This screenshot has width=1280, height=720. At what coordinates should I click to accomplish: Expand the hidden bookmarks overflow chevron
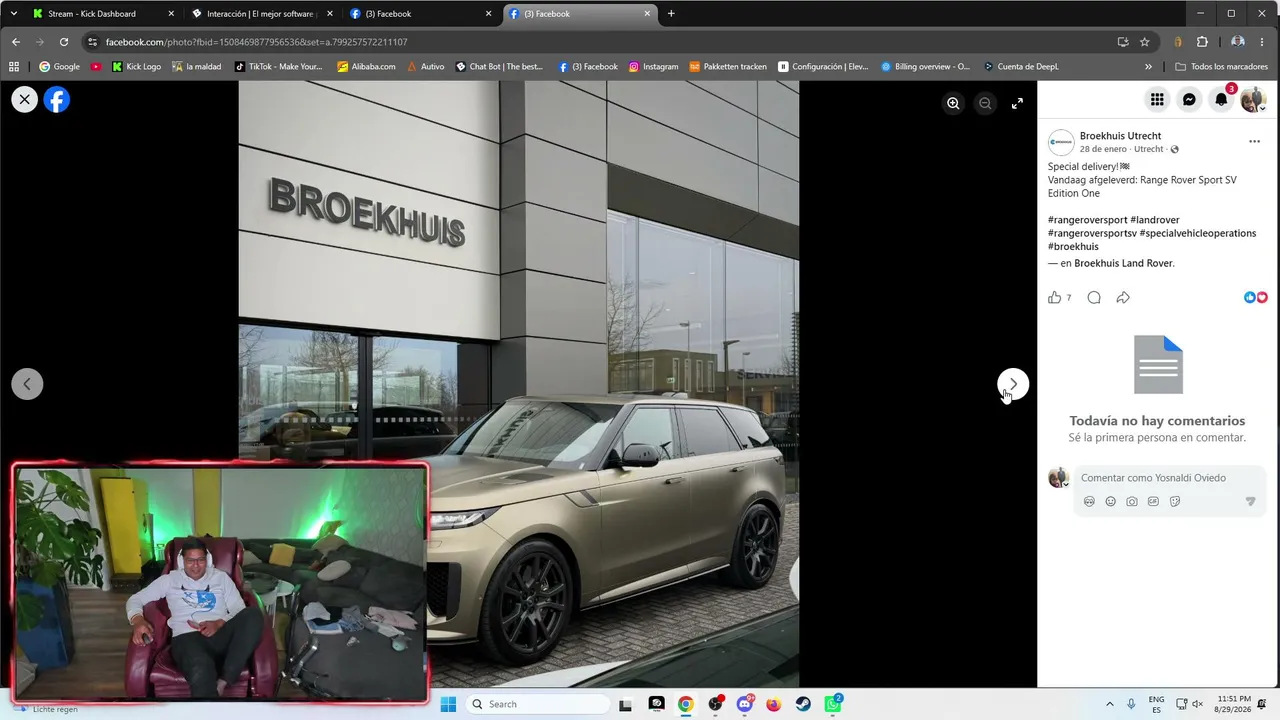pos(1148,67)
